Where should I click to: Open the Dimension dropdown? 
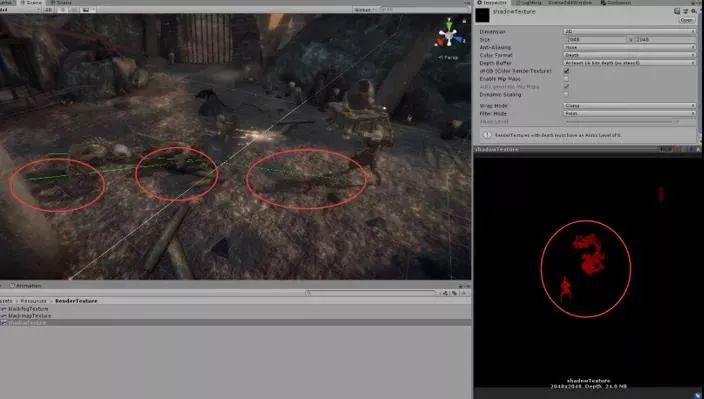(629, 31)
